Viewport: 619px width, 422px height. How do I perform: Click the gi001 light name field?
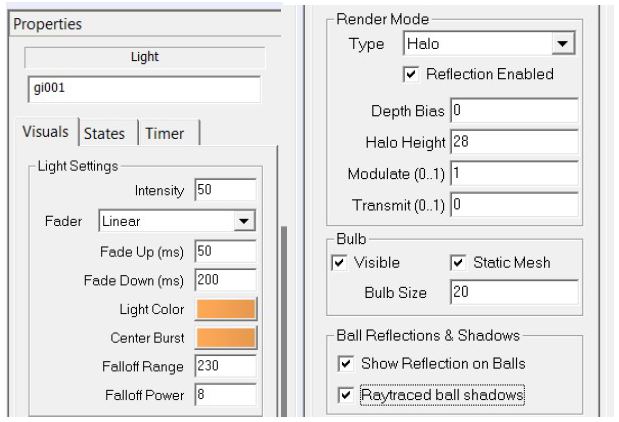(x=144, y=89)
